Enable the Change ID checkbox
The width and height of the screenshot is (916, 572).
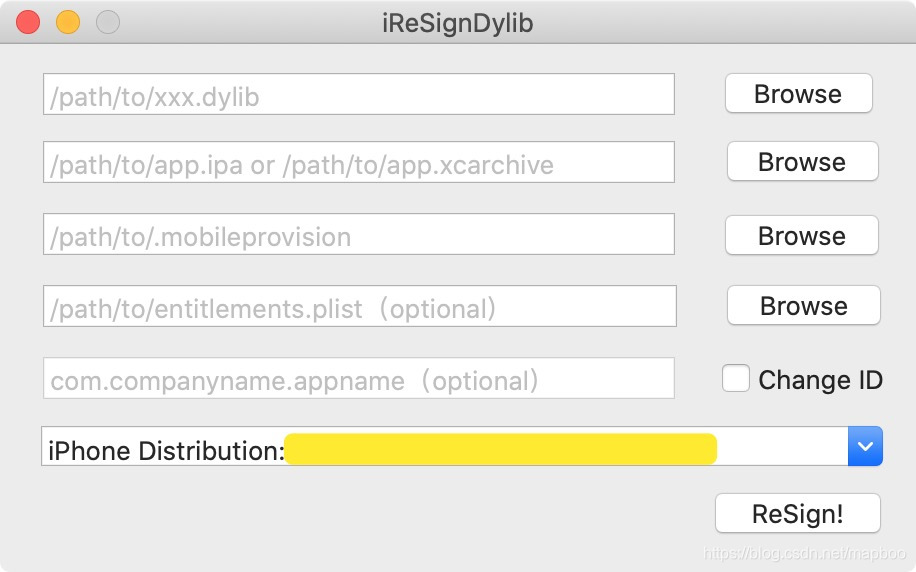click(x=735, y=378)
